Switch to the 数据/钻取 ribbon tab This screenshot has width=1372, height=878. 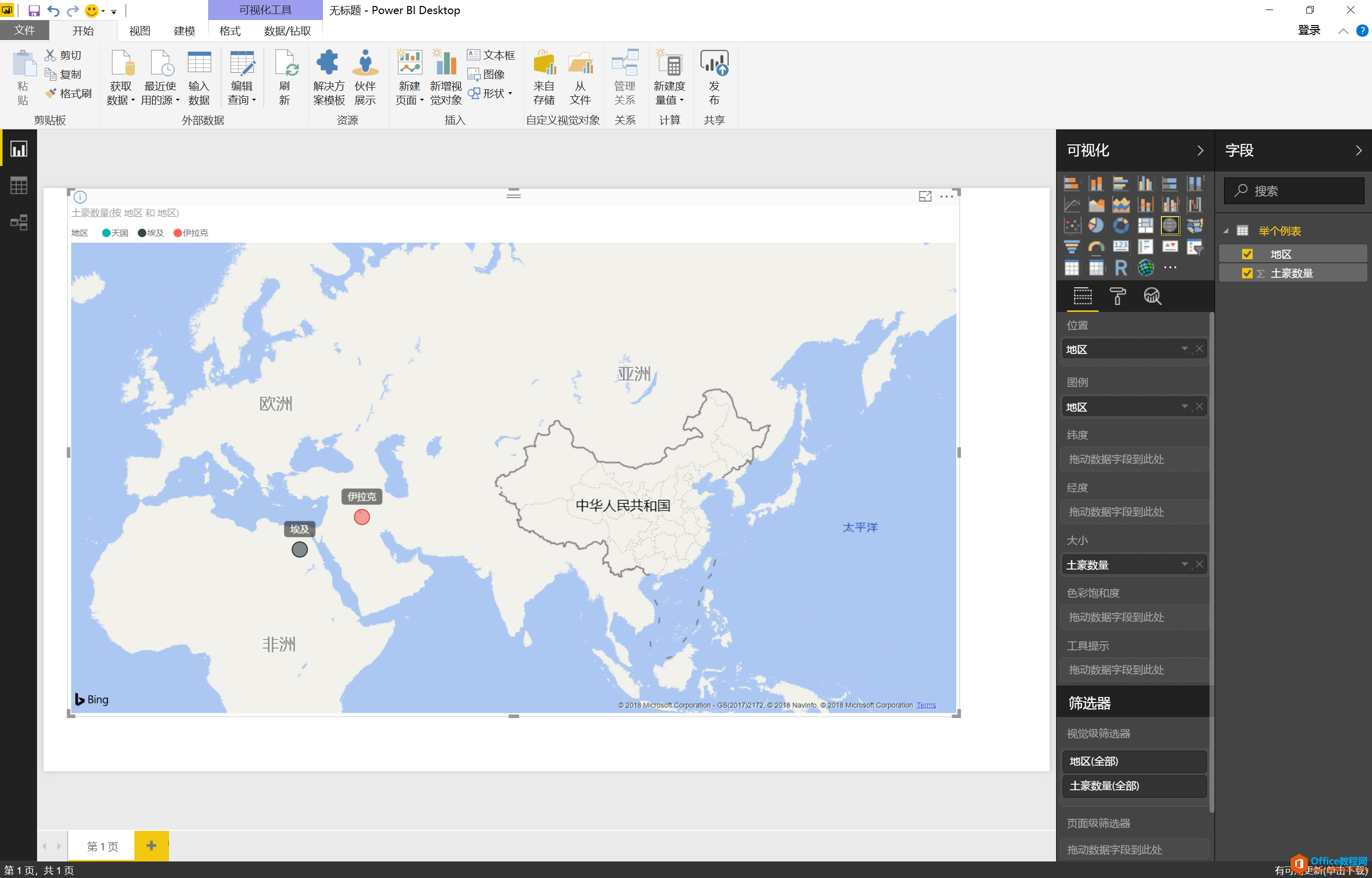point(287,31)
